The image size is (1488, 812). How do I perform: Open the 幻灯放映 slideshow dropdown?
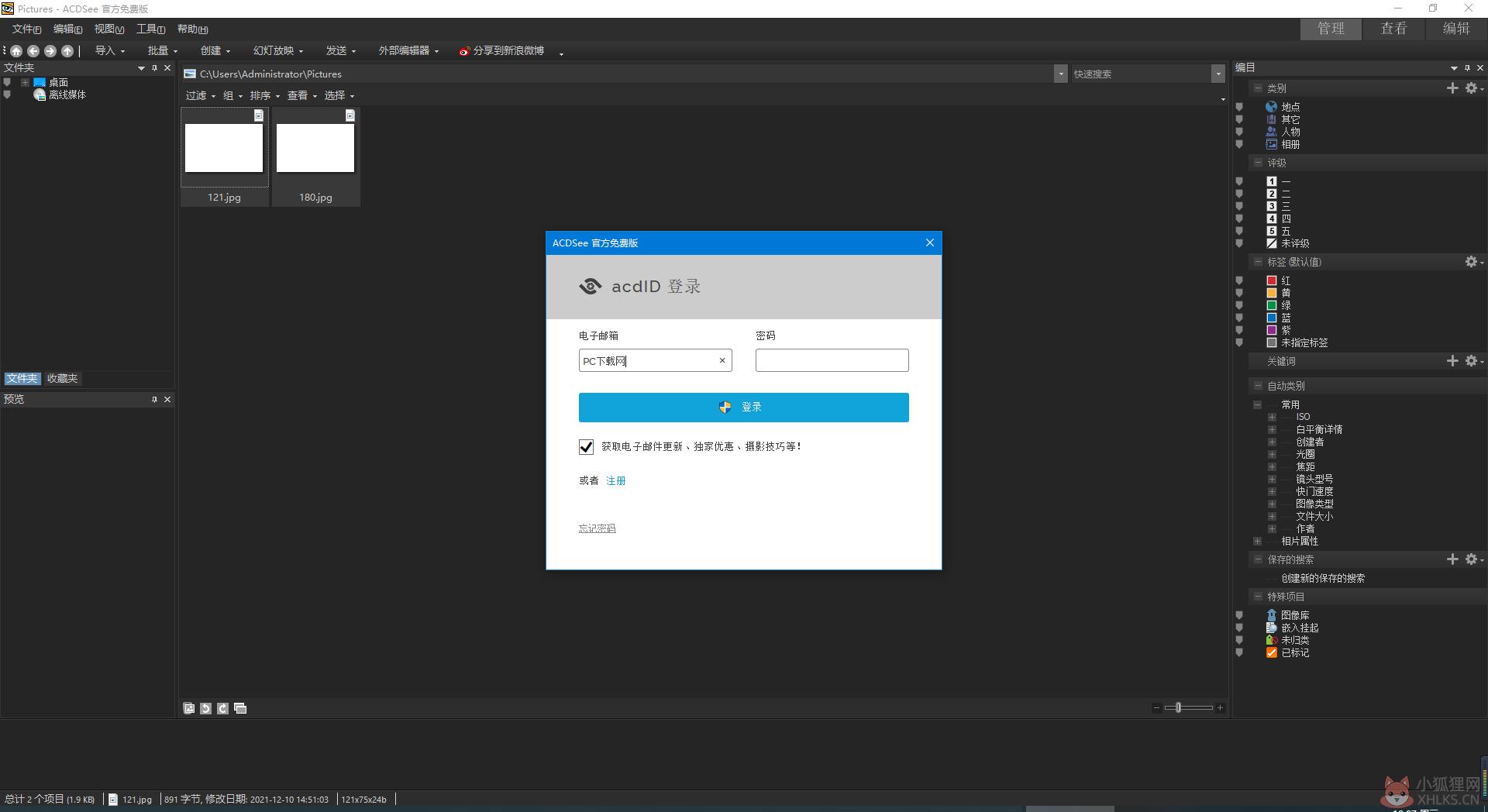click(278, 51)
